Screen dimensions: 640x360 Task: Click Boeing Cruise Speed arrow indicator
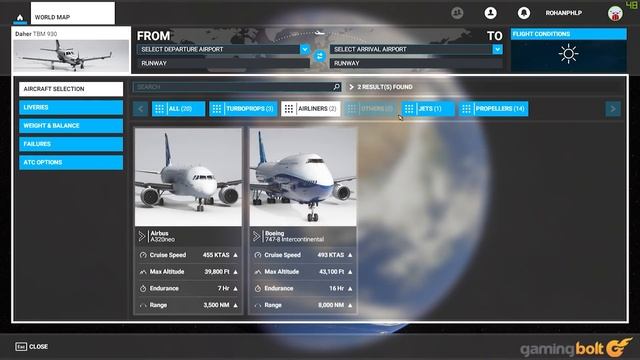350,255
